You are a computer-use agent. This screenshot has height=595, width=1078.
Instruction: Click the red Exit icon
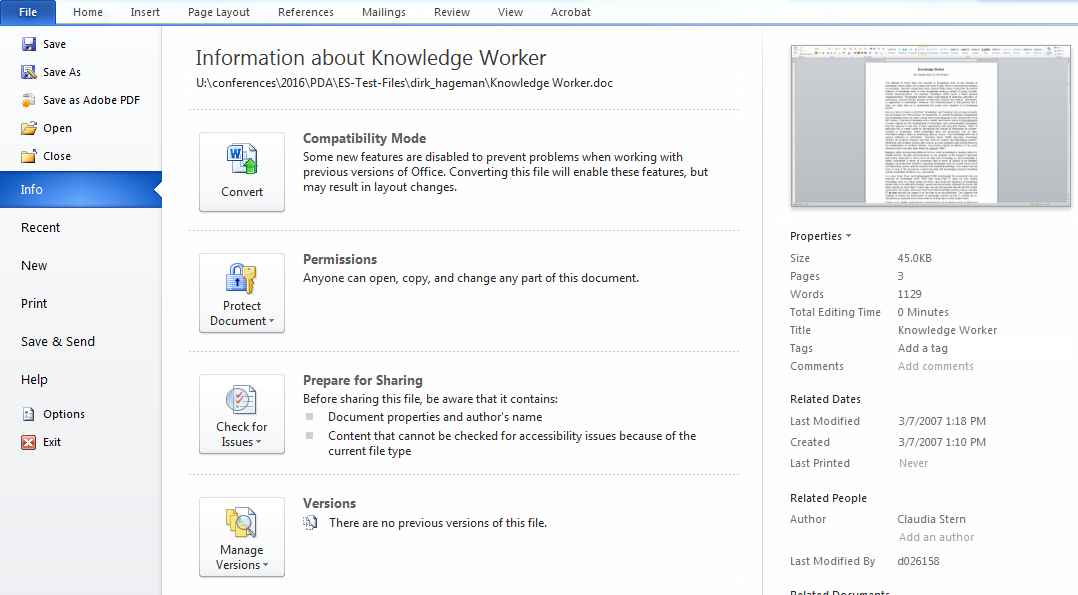pyautogui.click(x=29, y=442)
